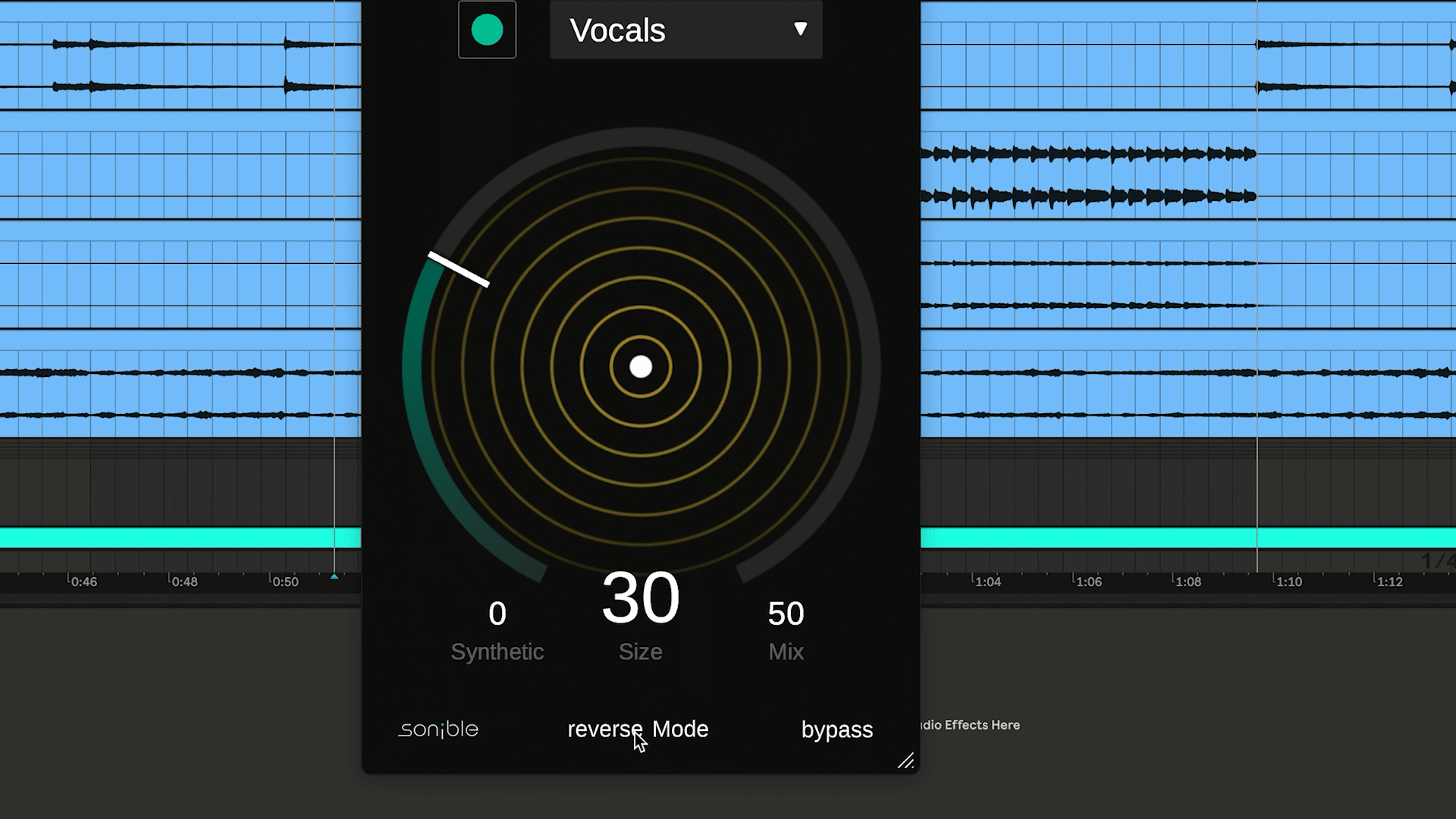Click the Synthetic label
The height and width of the screenshot is (819, 1456).
(x=497, y=651)
